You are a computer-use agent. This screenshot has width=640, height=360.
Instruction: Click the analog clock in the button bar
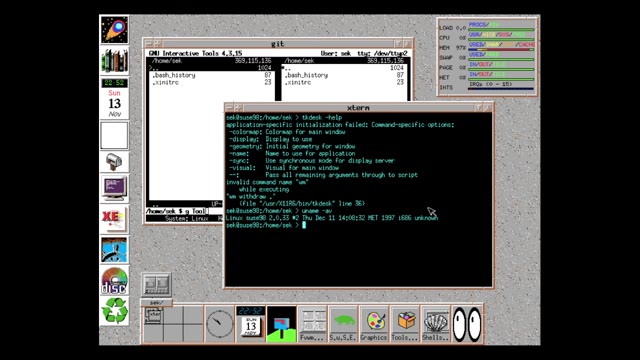pos(220,323)
